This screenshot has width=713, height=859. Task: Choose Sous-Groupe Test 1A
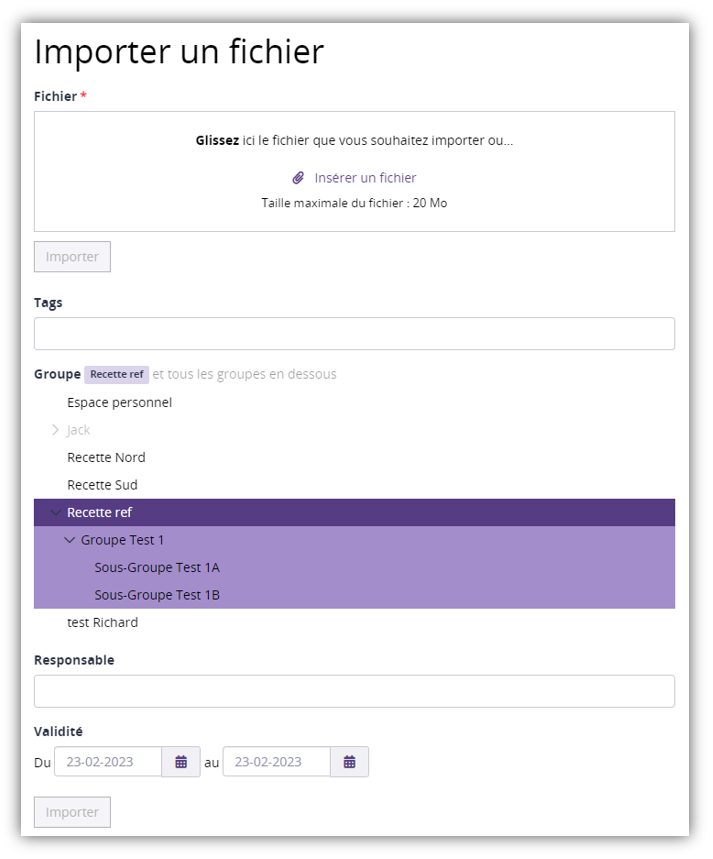157,568
